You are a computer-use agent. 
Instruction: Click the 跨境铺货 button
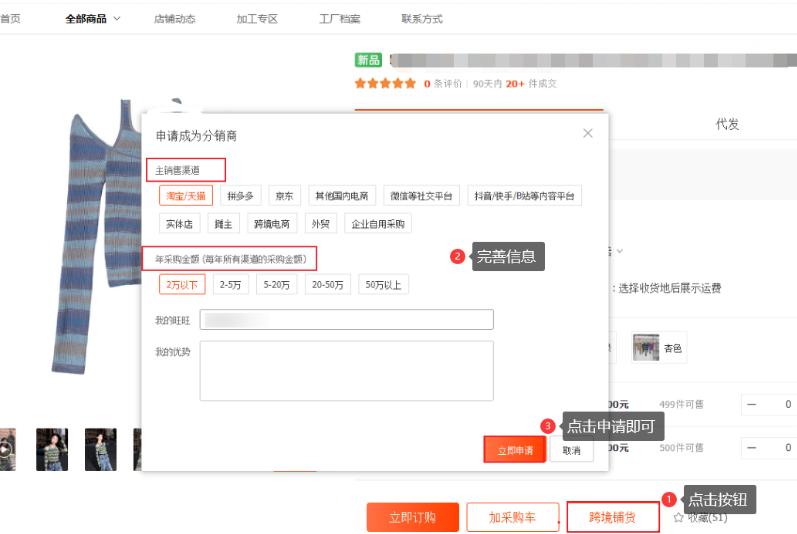click(x=612, y=517)
